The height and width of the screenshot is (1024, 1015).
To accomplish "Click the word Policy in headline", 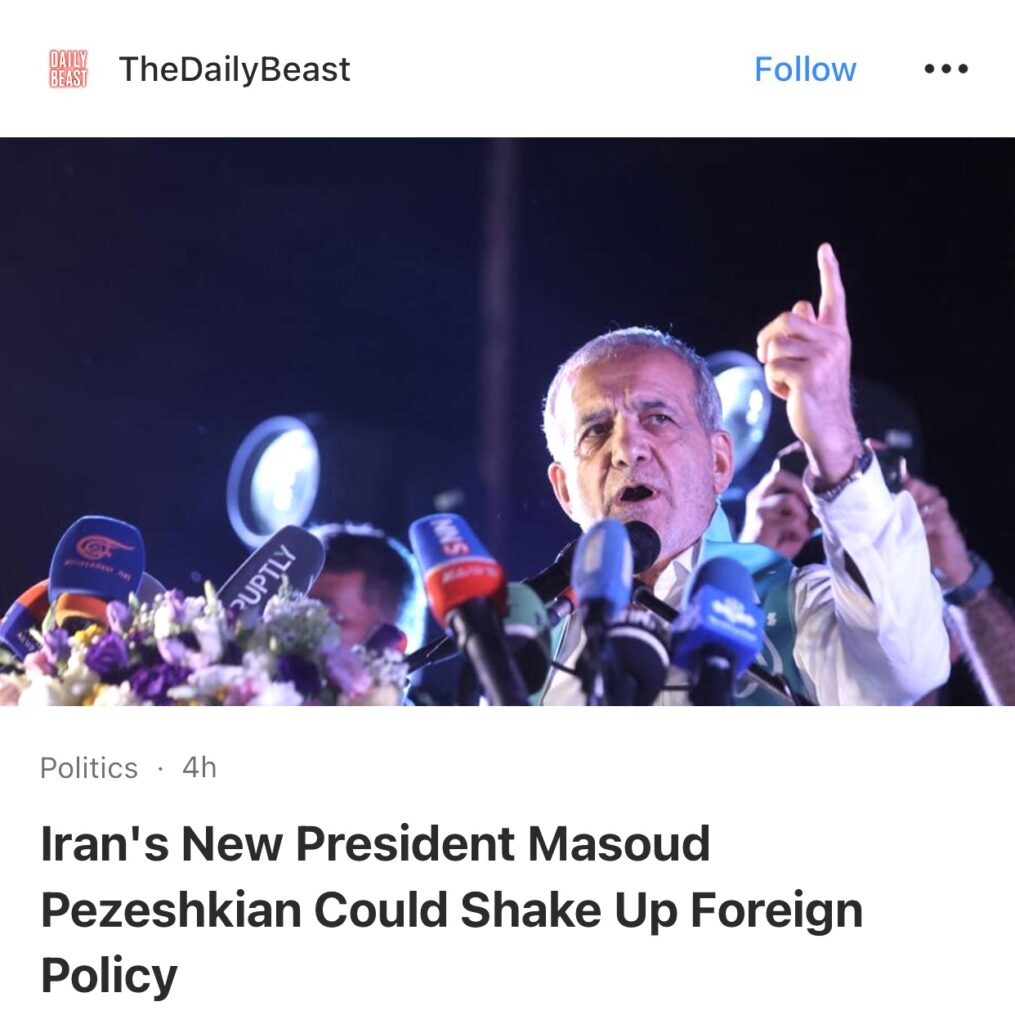I will [x=109, y=976].
